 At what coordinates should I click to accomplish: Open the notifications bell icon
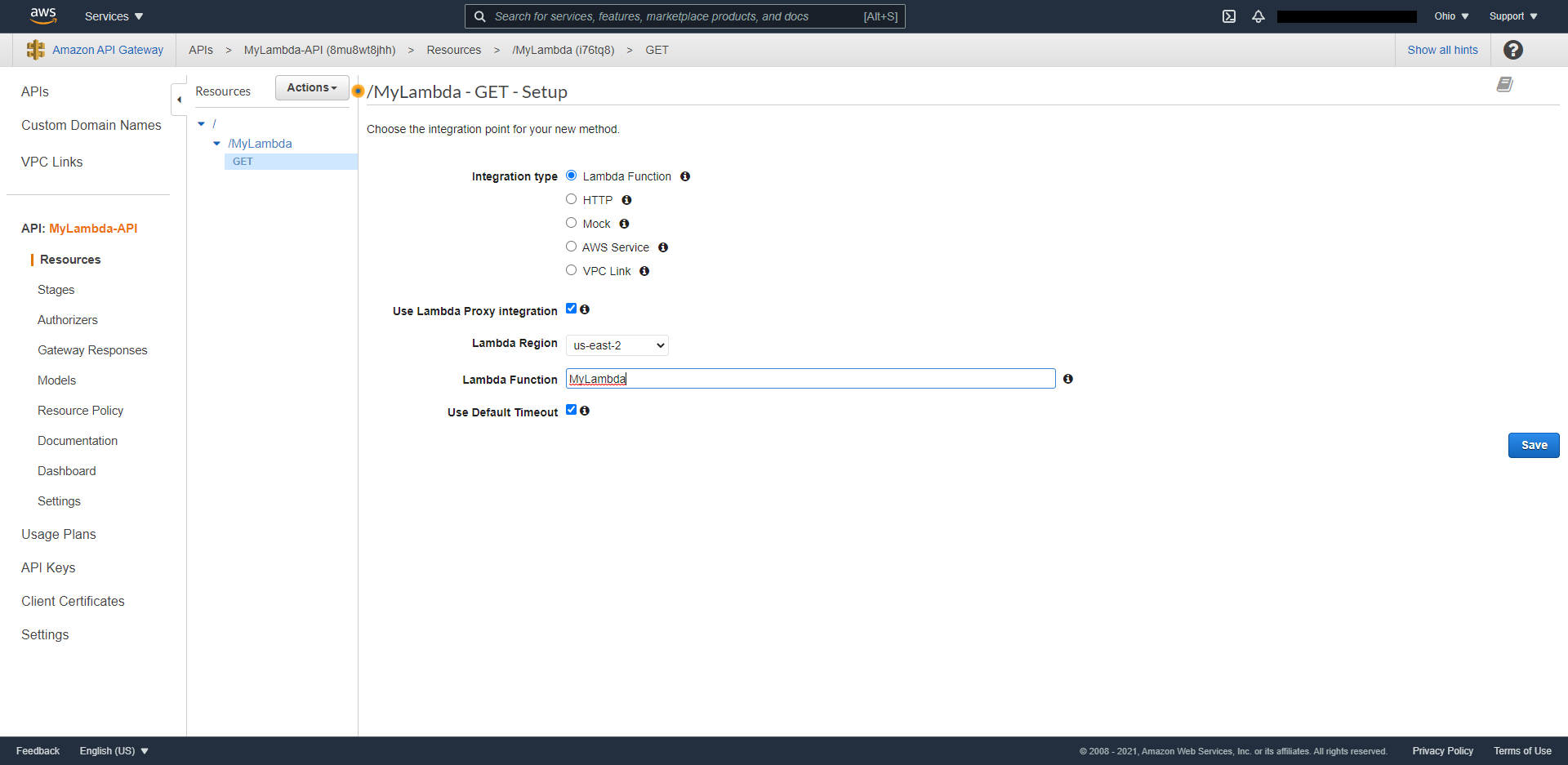[x=1258, y=16]
